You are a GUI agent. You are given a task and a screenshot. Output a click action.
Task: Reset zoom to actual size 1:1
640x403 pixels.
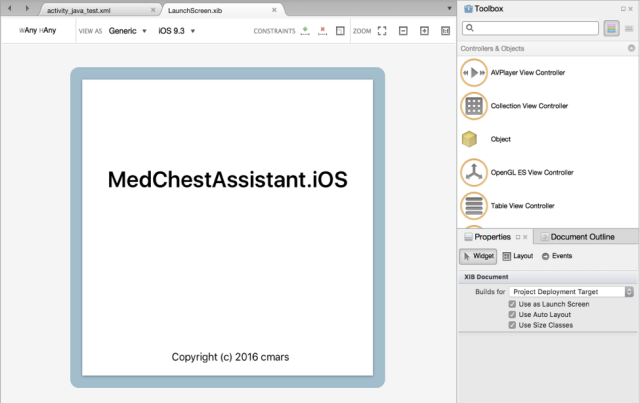[x=445, y=31]
